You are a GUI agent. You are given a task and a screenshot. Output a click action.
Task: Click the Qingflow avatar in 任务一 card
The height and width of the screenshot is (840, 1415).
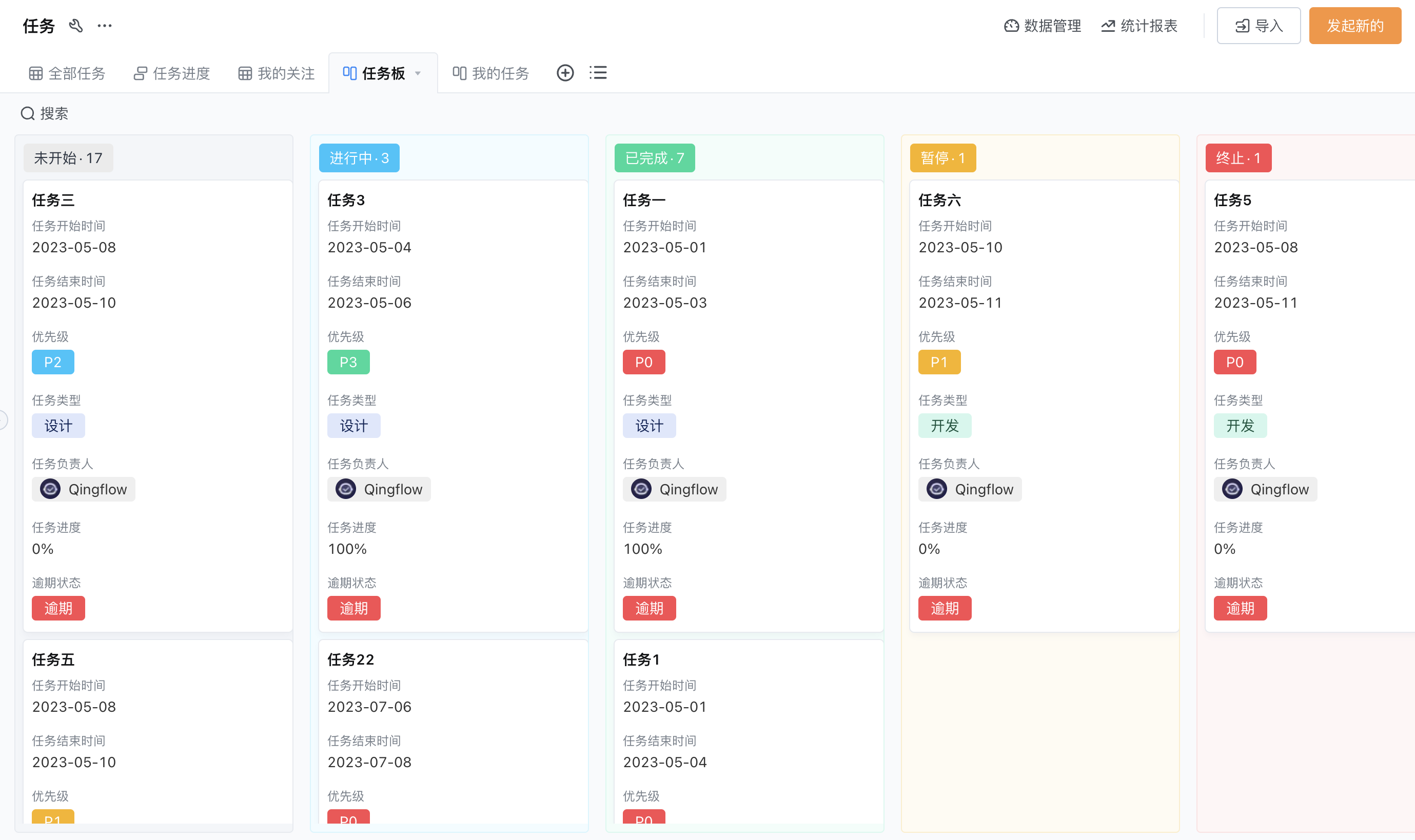click(641, 489)
